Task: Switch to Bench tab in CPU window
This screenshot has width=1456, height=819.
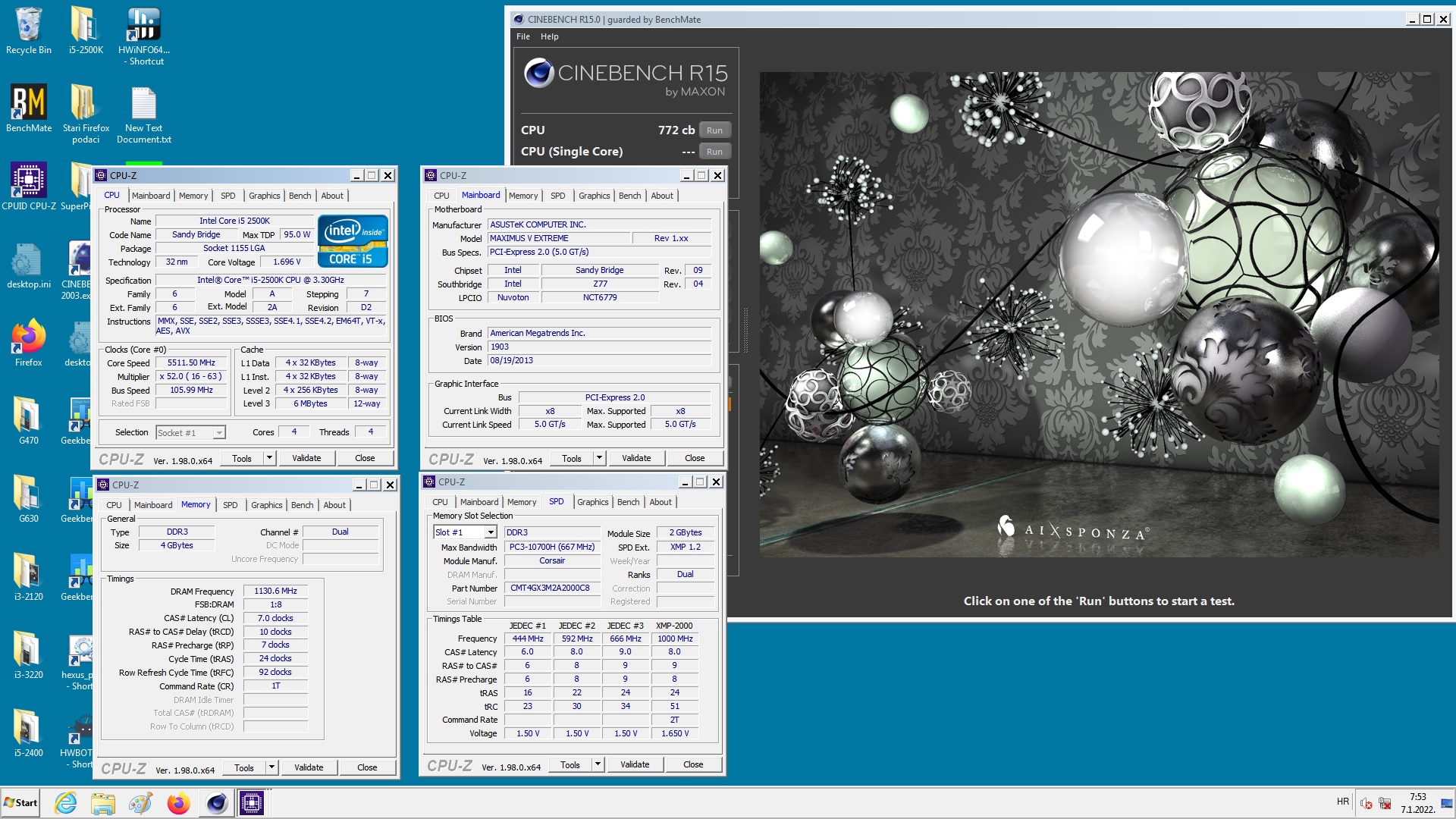Action: point(300,196)
